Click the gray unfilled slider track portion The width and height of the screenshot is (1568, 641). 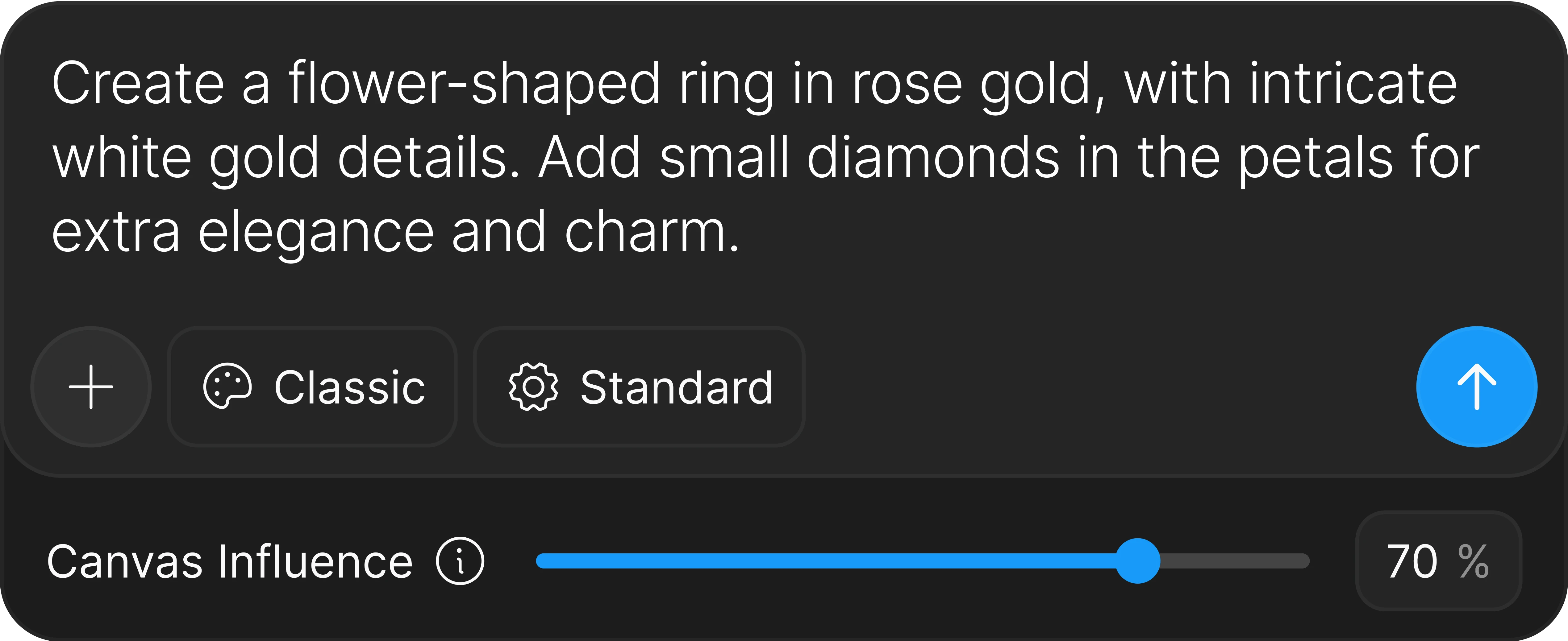pos(1235,561)
